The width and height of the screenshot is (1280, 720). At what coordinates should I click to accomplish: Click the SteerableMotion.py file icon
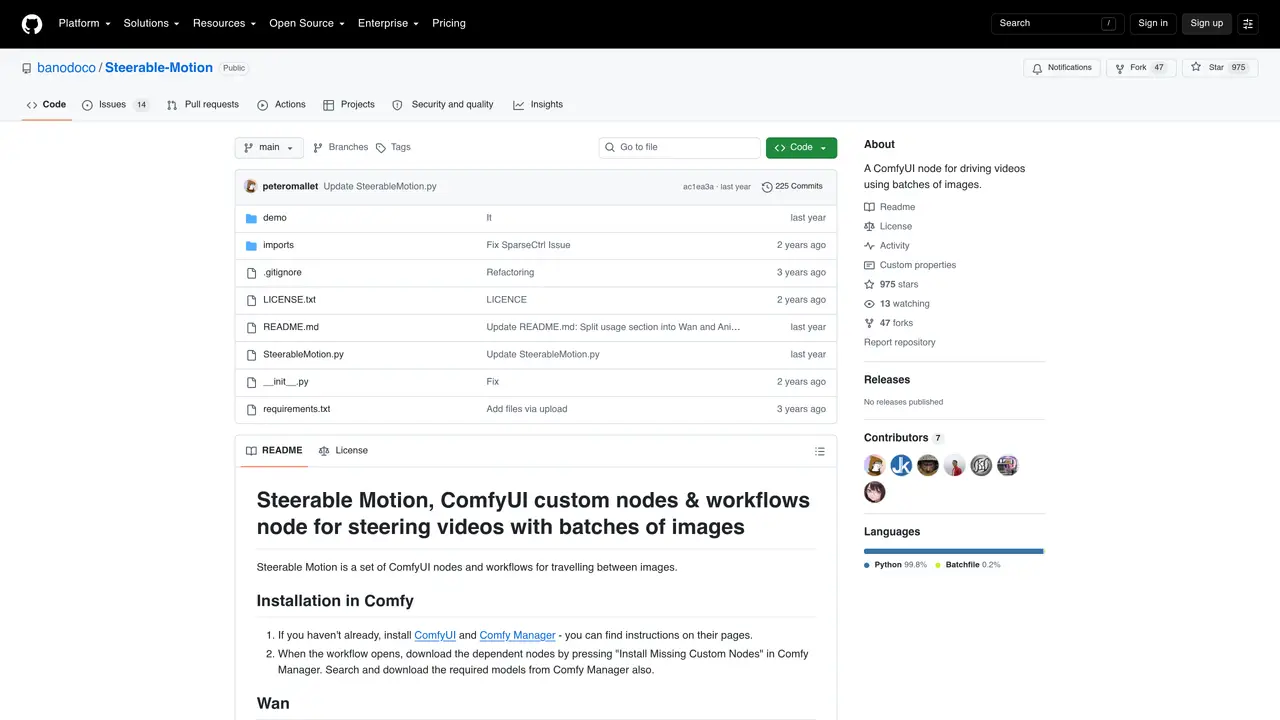pos(252,355)
